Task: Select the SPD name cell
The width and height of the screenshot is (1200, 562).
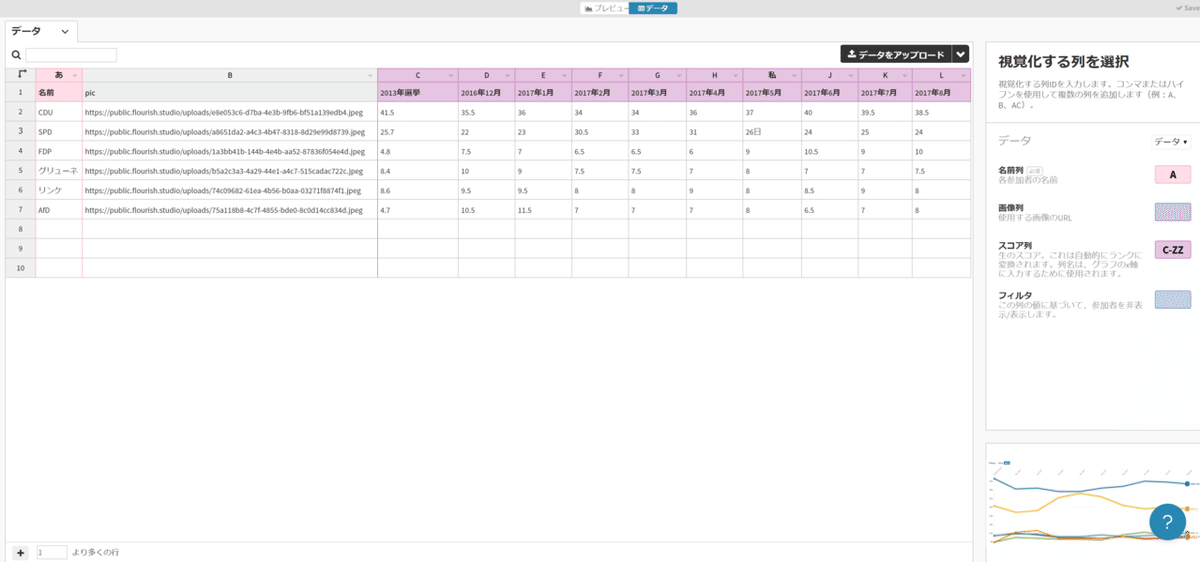Action: click(x=59, y=132)
